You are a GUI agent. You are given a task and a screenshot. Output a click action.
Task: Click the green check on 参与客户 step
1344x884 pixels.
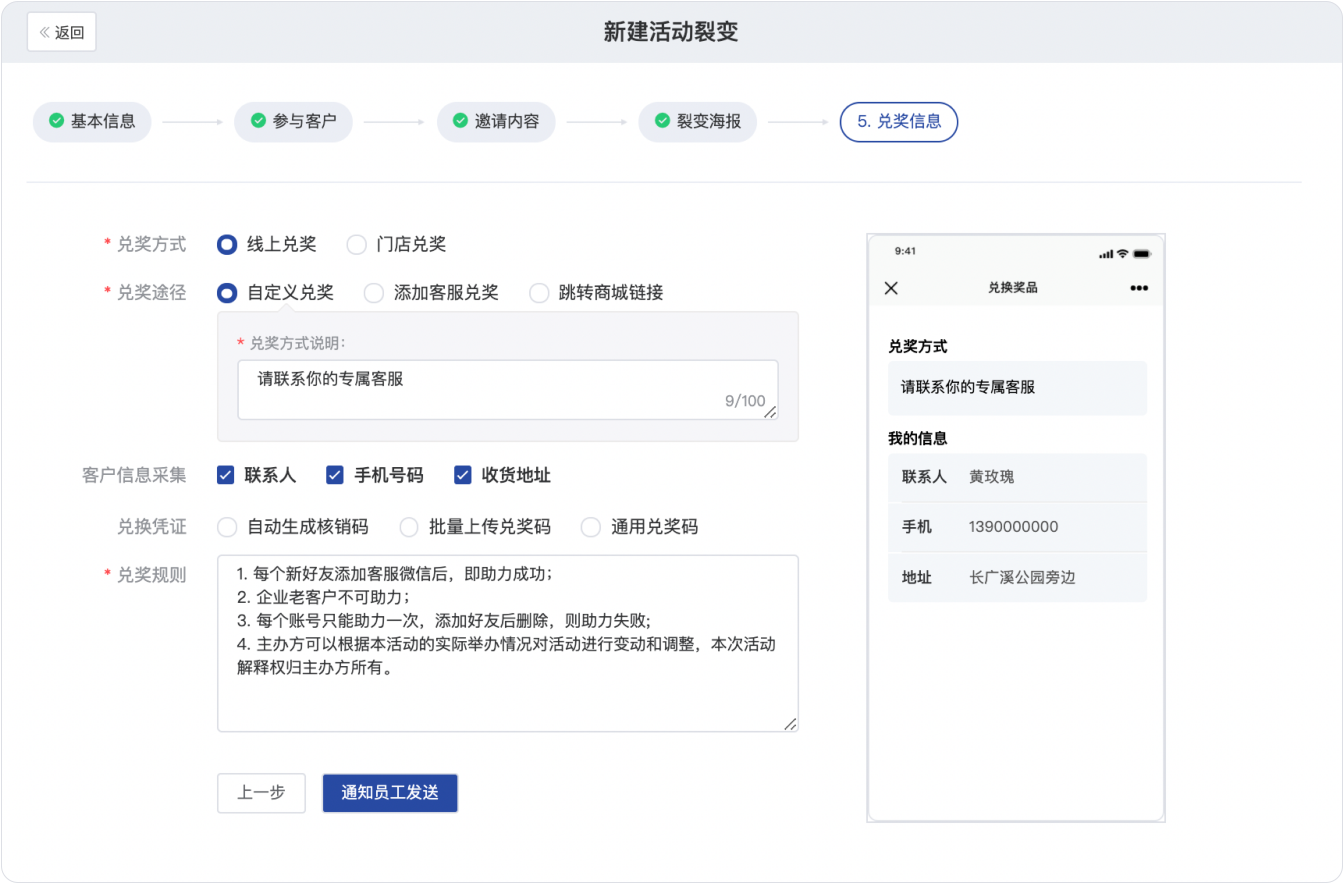coord(258,121)
